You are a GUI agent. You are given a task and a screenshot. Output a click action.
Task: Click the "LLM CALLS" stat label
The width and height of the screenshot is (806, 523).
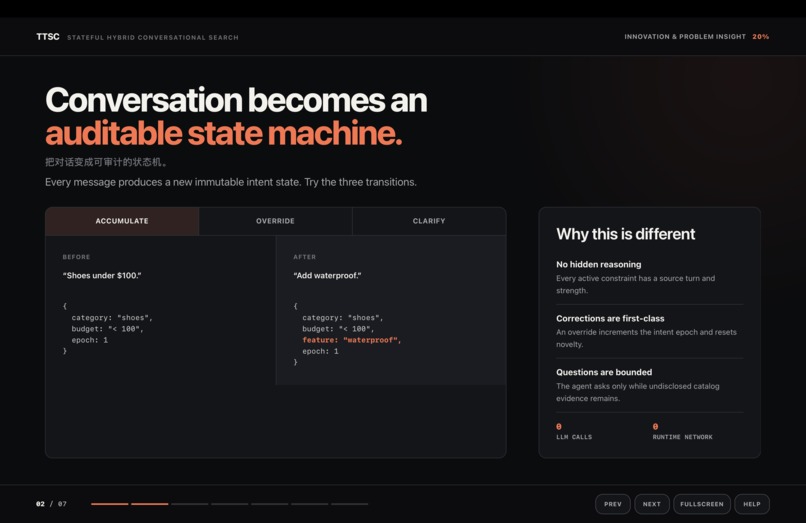[x=574, y=437]
